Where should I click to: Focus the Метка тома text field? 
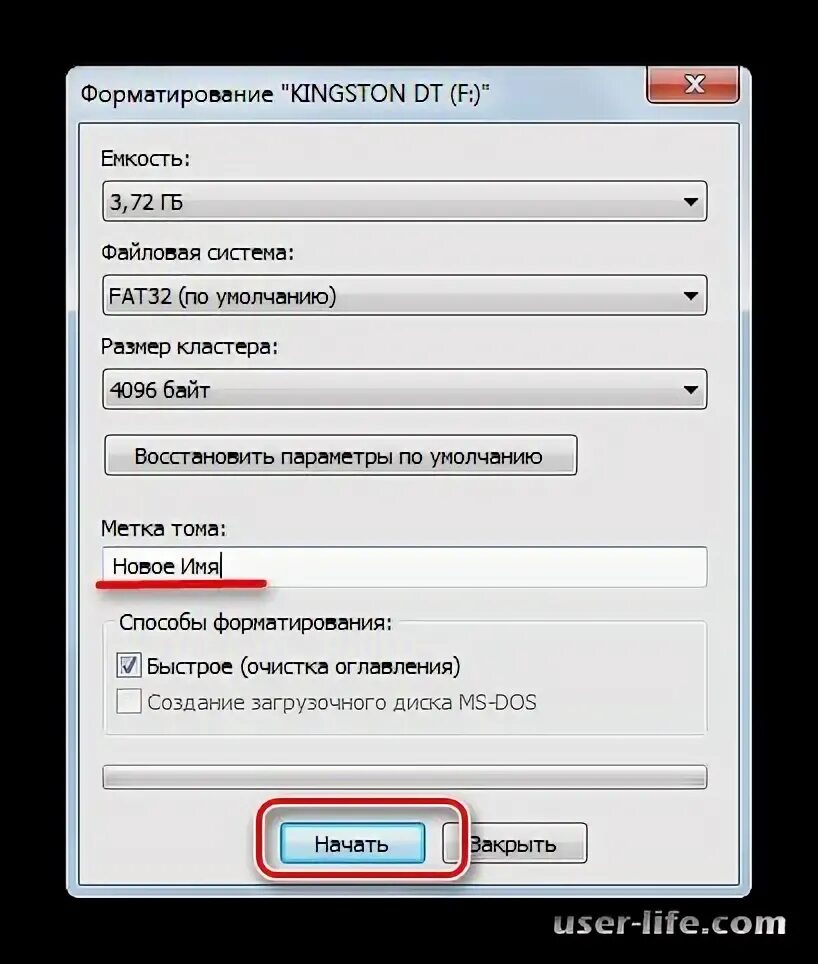[404, 566]
